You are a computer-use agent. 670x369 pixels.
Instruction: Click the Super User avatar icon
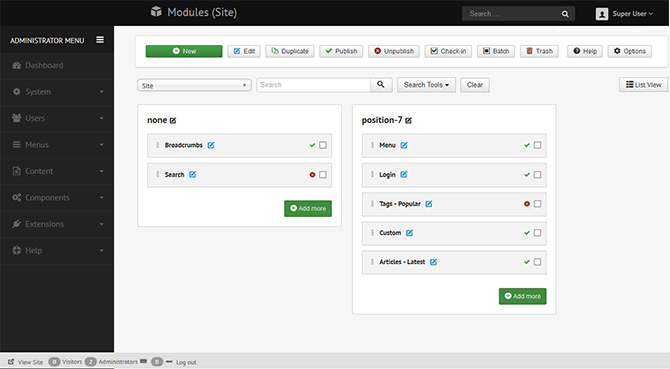tap(602, 14)
